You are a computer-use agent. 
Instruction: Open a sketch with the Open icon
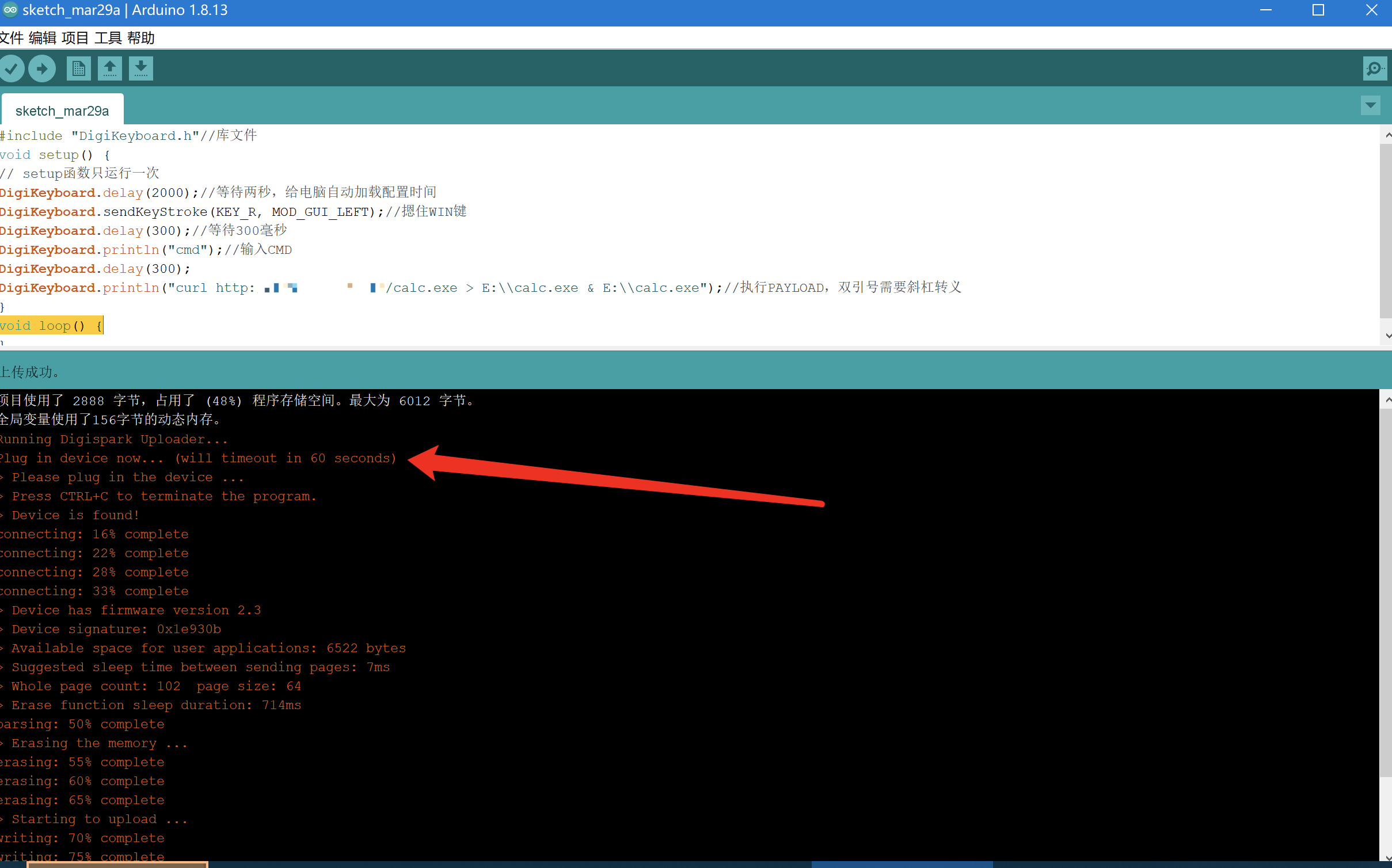pyautogui.click(x=110, y=68)
